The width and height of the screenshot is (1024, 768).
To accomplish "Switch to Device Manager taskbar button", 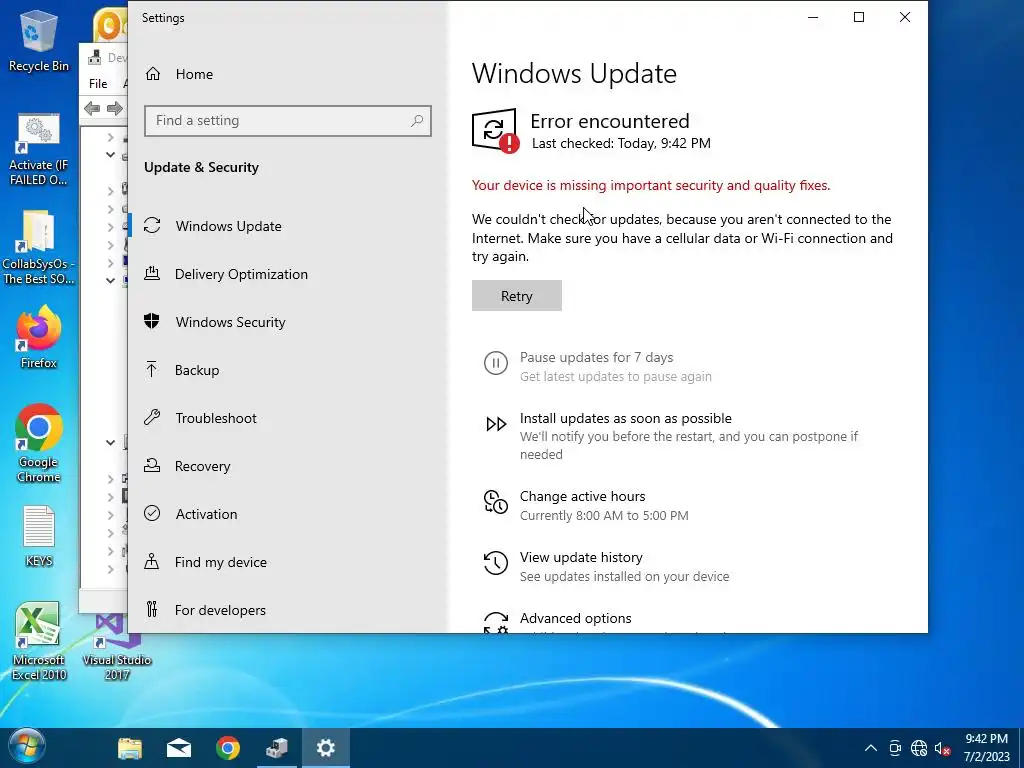I will [x=277, y=748].
